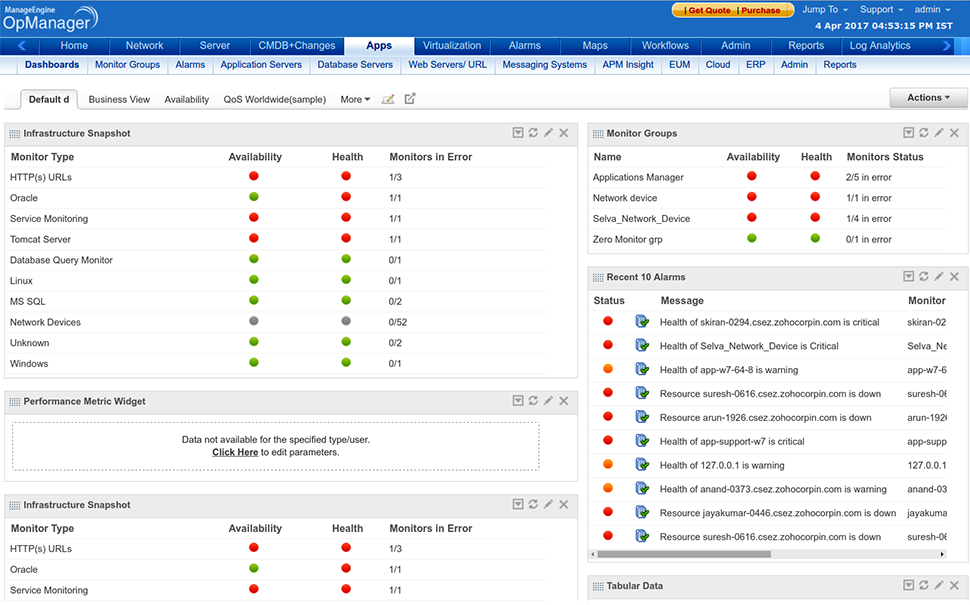The image size is (970, 605).
Task: Refresh the Performance Metric Widget
Action: (533, 401)
